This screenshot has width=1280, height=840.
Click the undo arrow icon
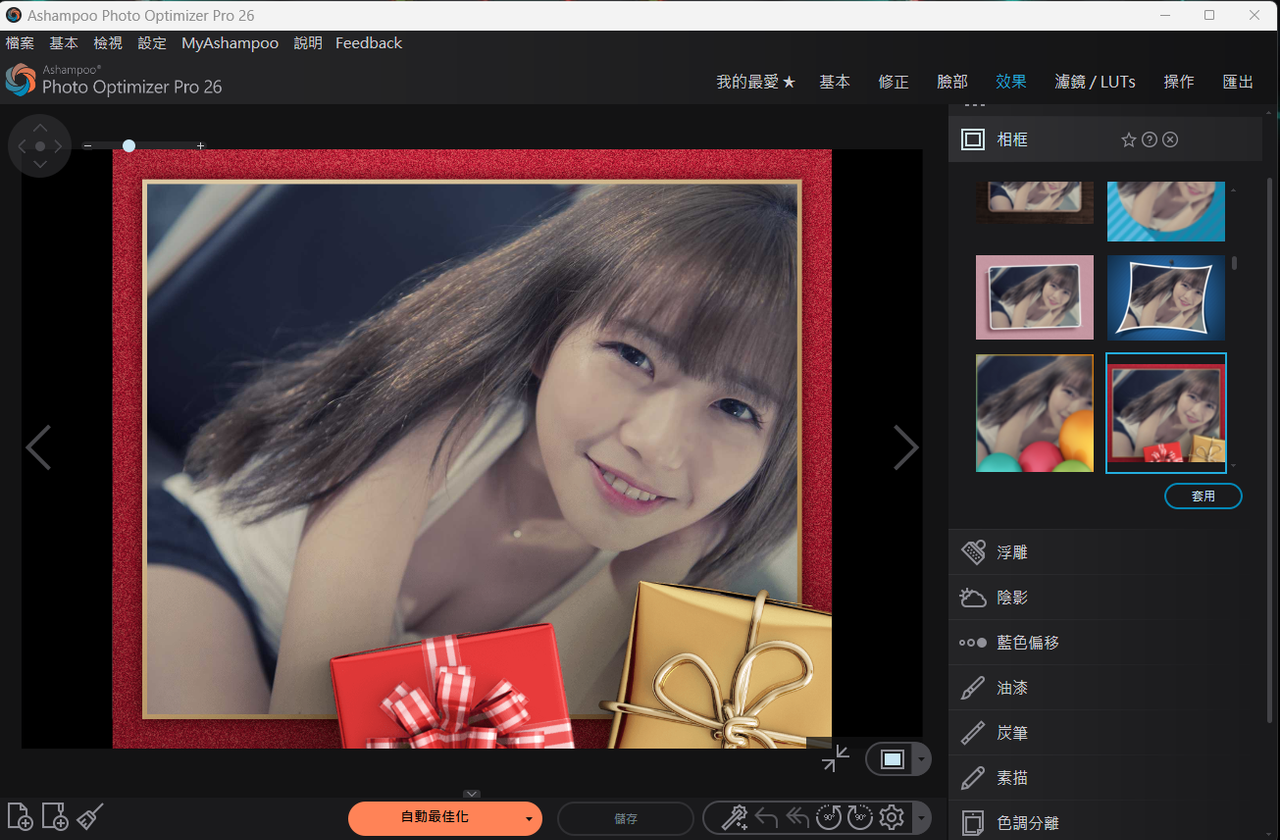(767, 817)
